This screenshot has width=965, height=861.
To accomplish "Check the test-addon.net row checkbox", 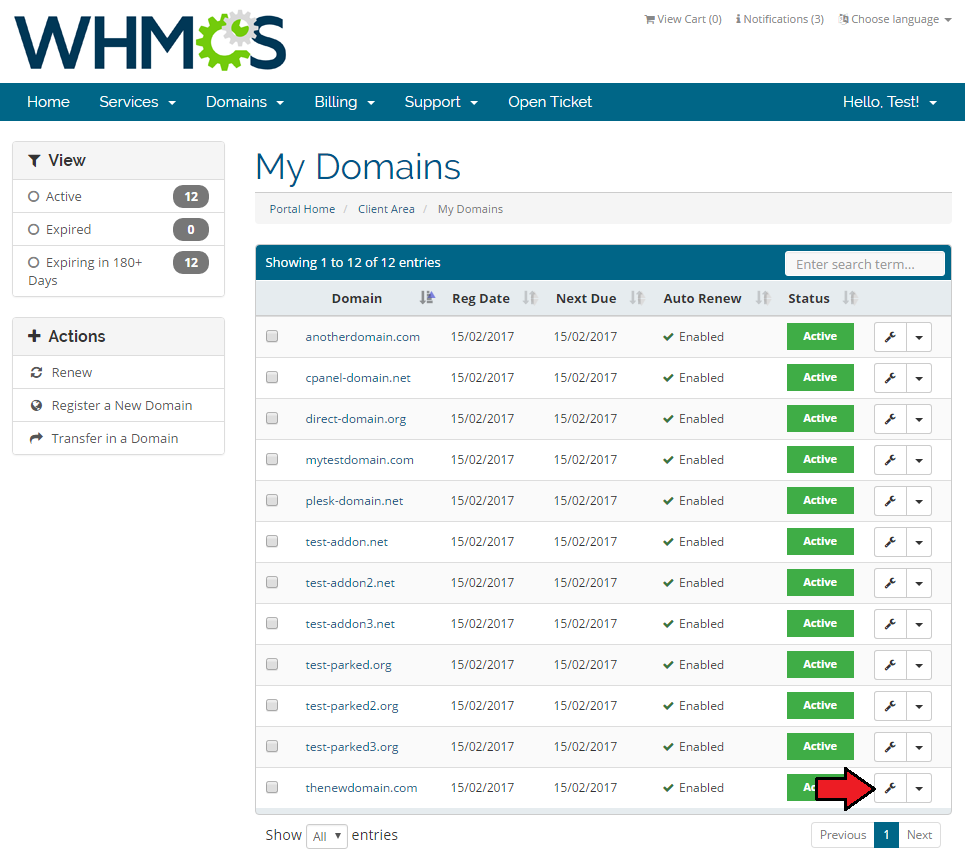I will tap(272, 541).
